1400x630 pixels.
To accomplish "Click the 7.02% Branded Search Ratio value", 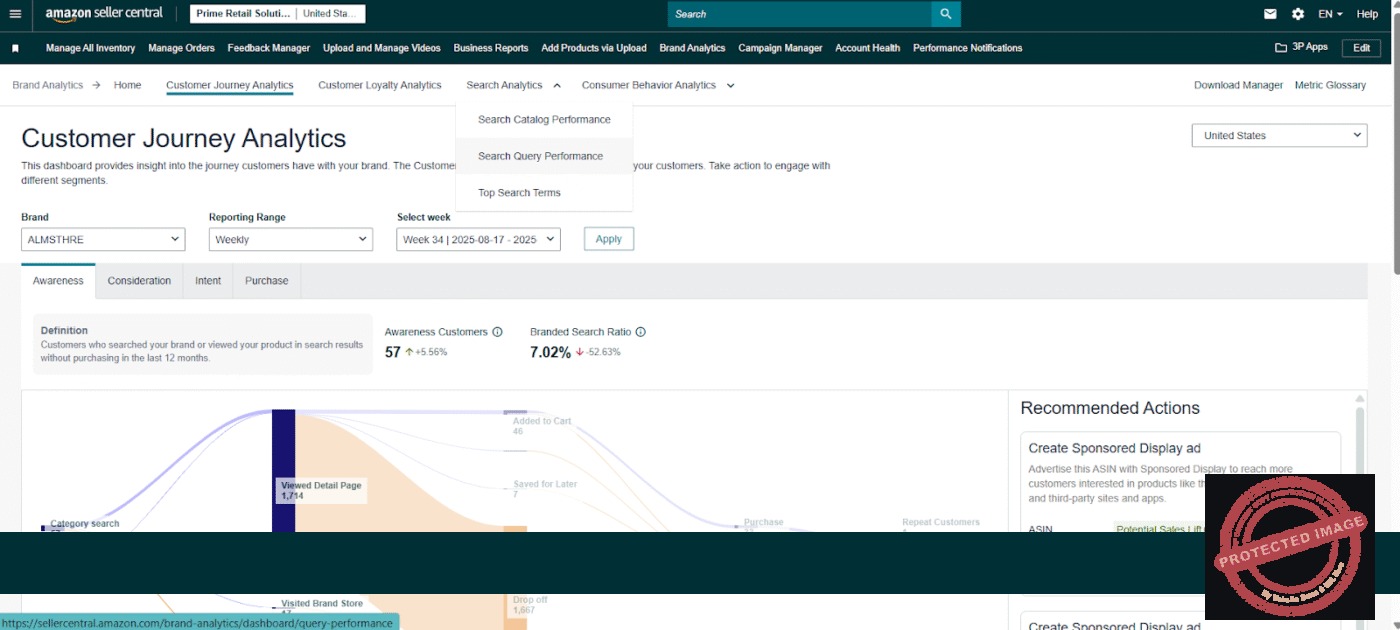I will [550, 352].
